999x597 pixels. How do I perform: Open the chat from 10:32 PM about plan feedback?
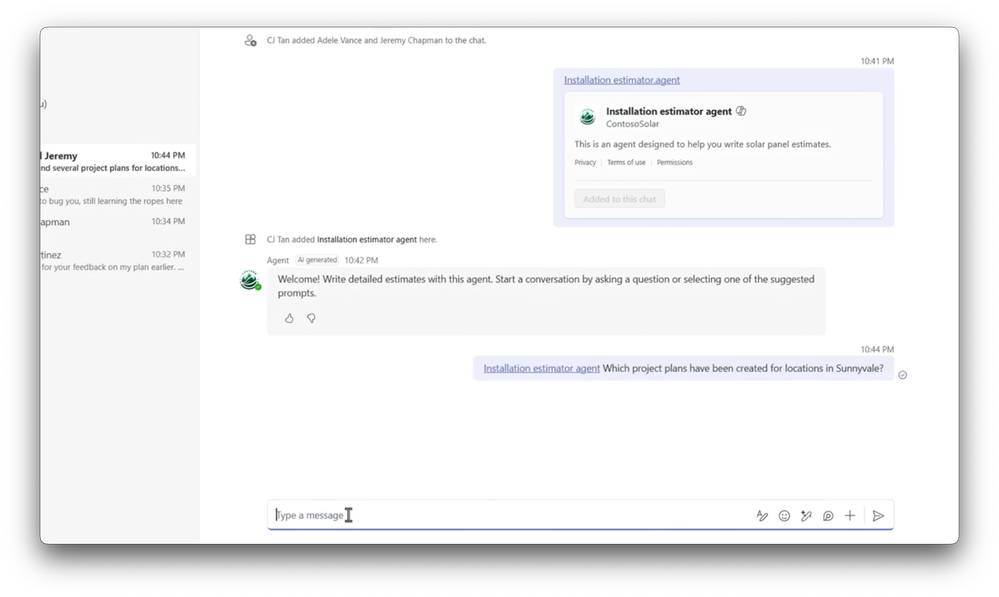coord(118,260)
